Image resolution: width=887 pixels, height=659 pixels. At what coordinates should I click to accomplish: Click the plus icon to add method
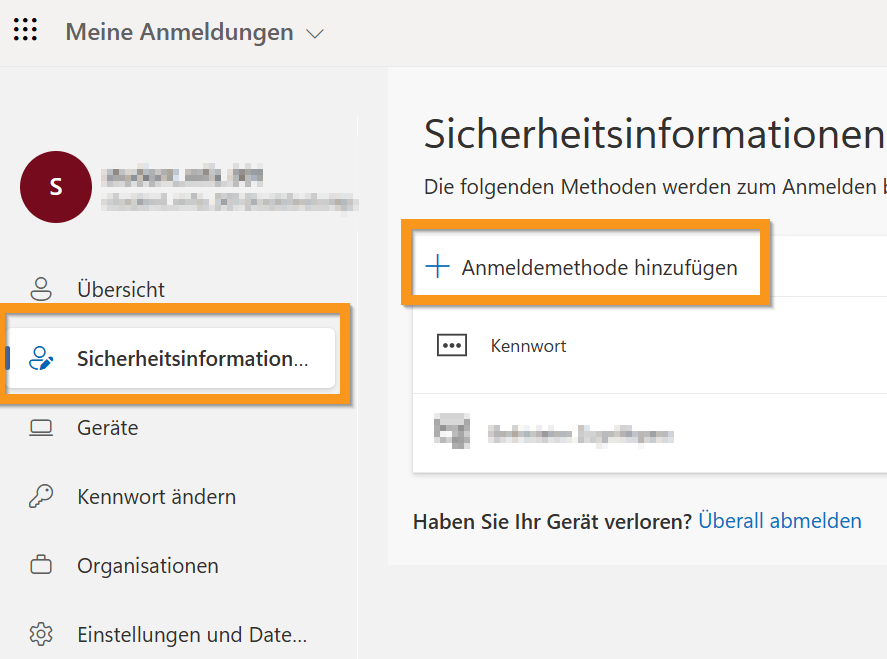pyautogui.click(x=438, y=267)
